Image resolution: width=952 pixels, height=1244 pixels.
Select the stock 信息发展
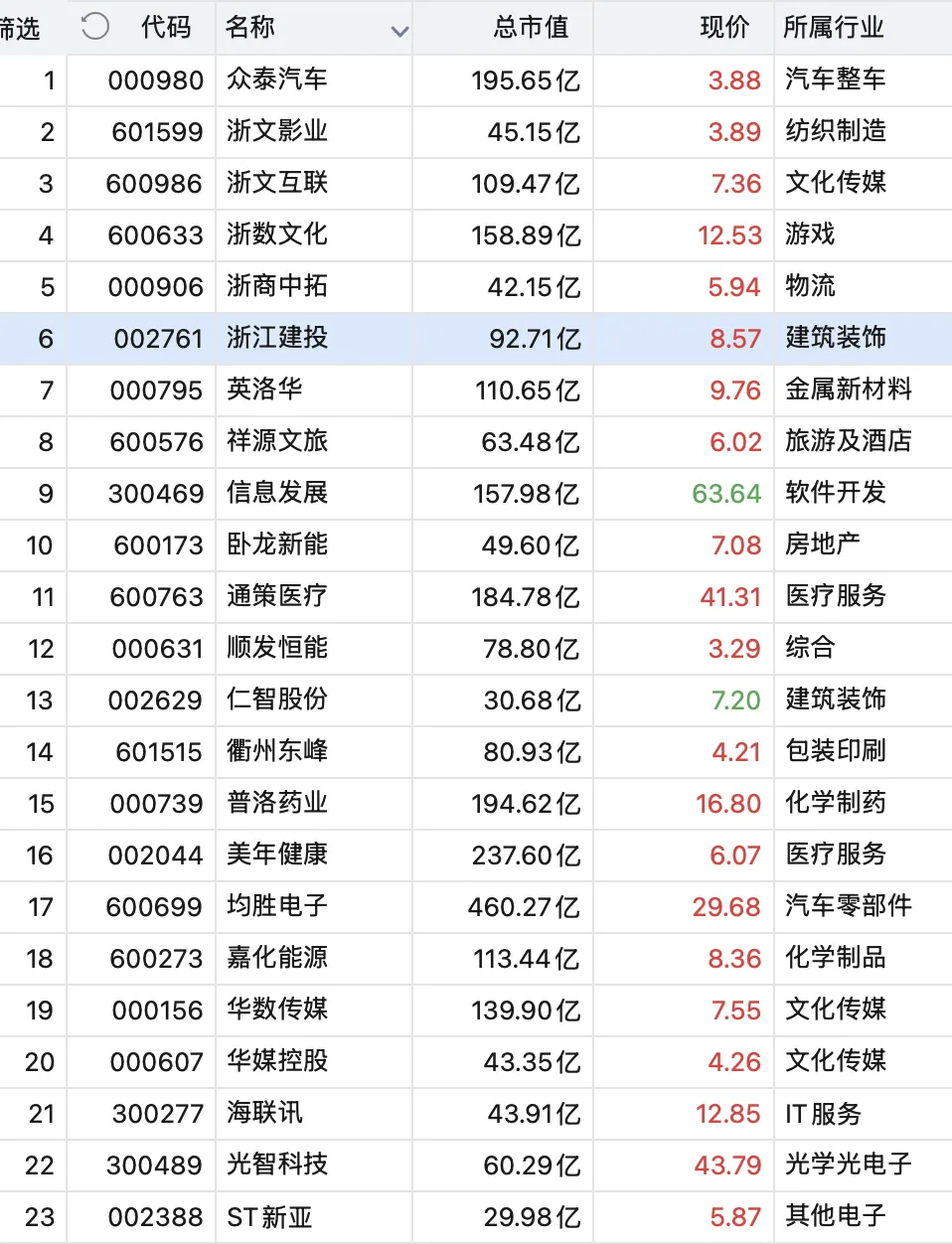pos(277,493)
